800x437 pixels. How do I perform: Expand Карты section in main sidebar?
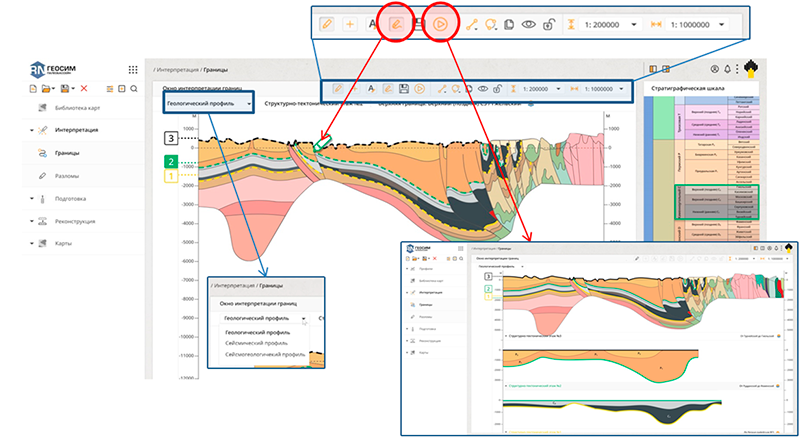[32, 244]
